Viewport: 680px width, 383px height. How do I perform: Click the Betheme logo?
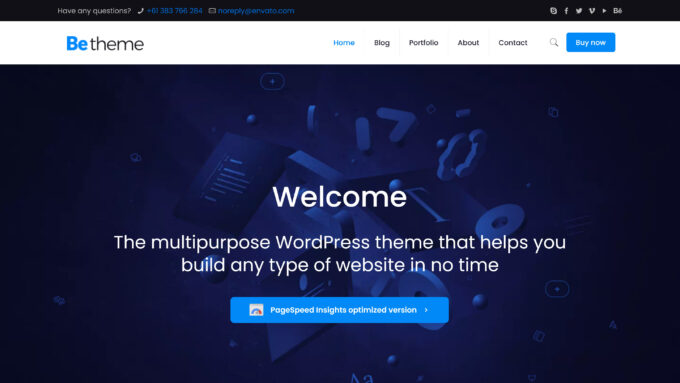coord(105,43)
